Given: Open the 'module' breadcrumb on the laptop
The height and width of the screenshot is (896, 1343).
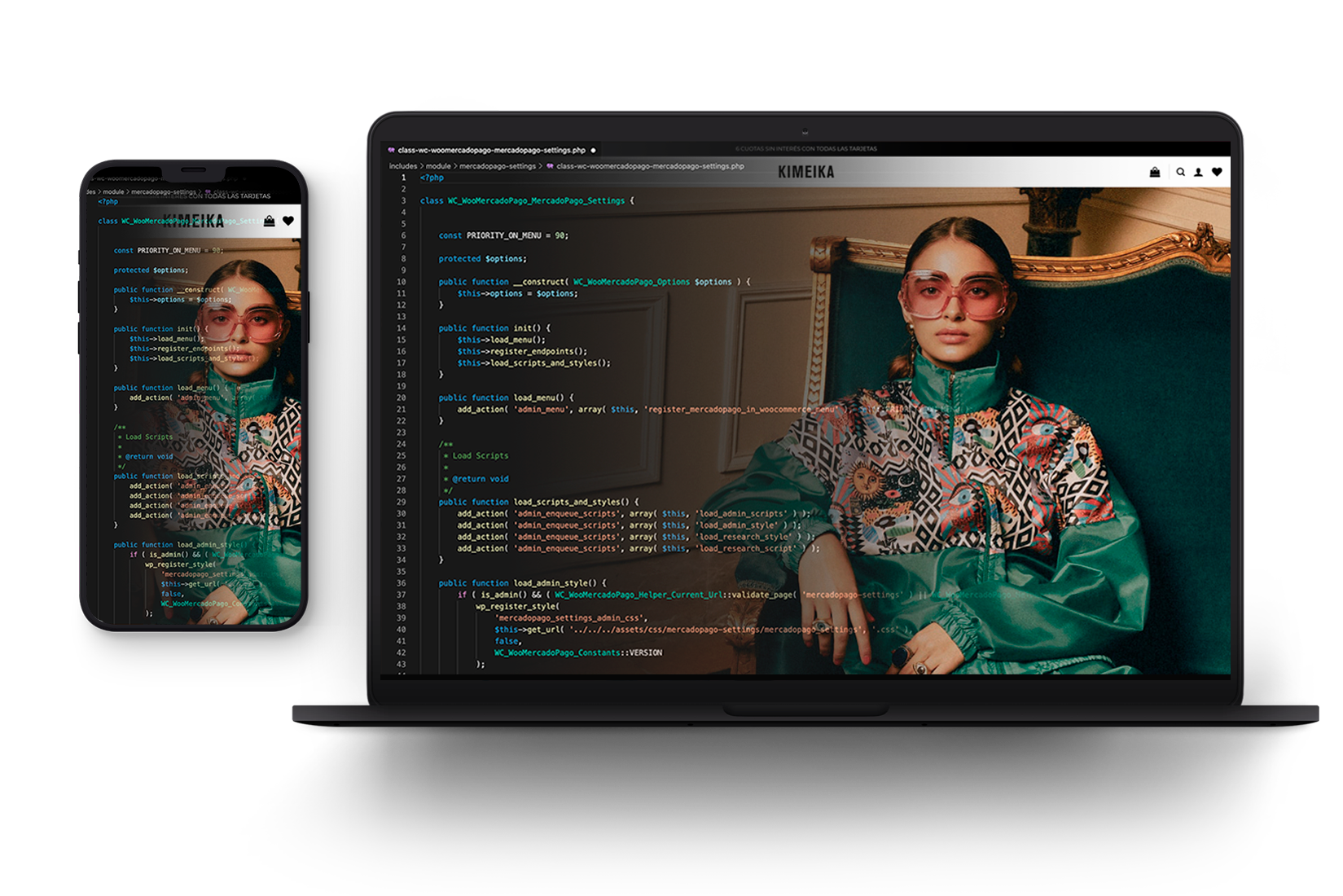Looking at the screenshot, I should pyautogui.click(x=438, y=166).
